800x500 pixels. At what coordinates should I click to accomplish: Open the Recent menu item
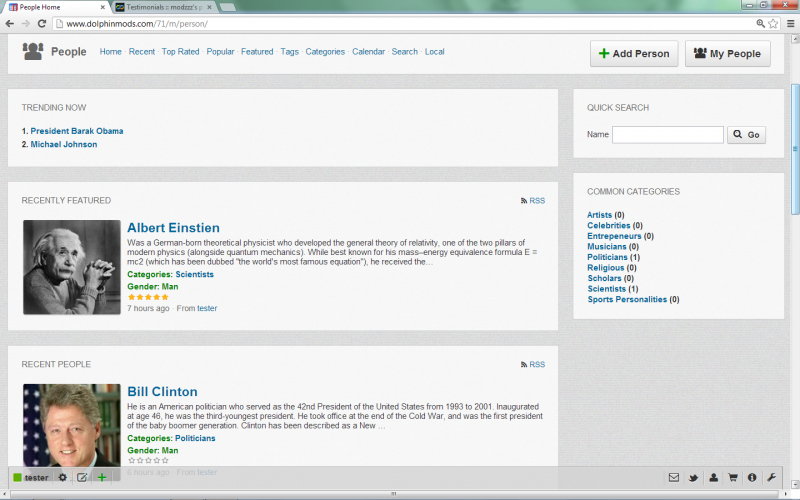tap(142, 52)
